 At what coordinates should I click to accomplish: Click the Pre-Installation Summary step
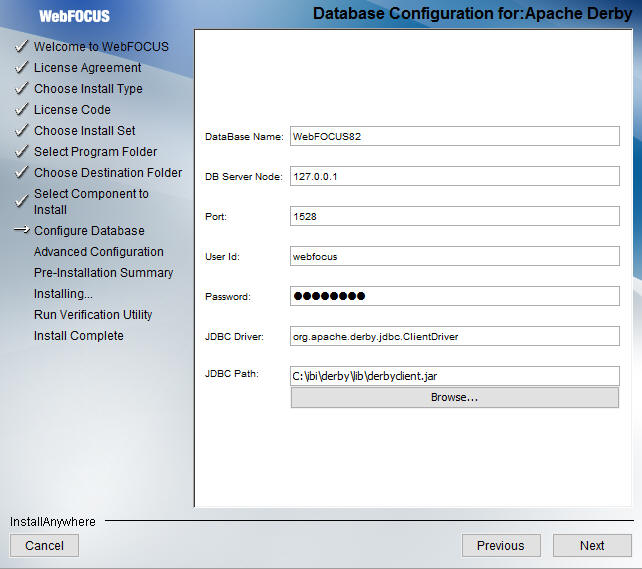104,273
